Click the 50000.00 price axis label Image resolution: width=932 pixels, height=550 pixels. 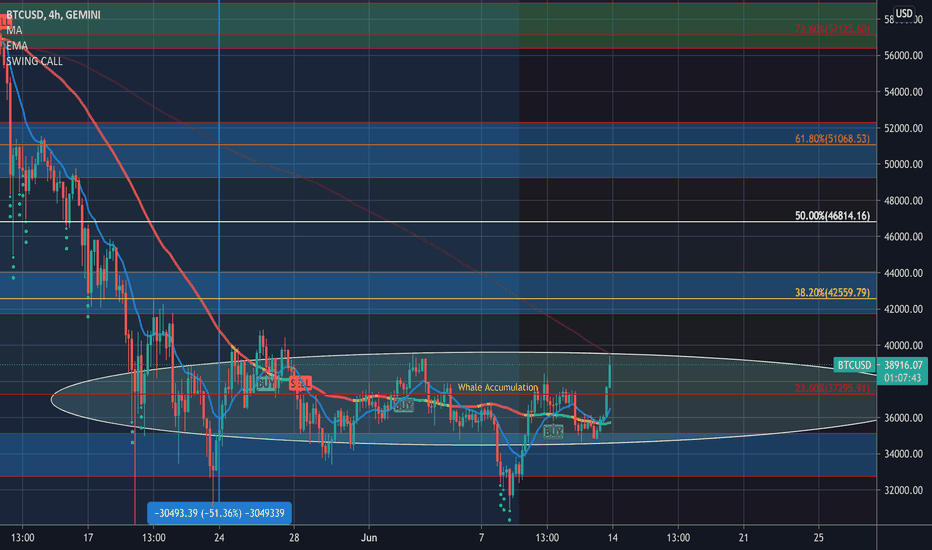pyautogui.click(x=903, y=164)
